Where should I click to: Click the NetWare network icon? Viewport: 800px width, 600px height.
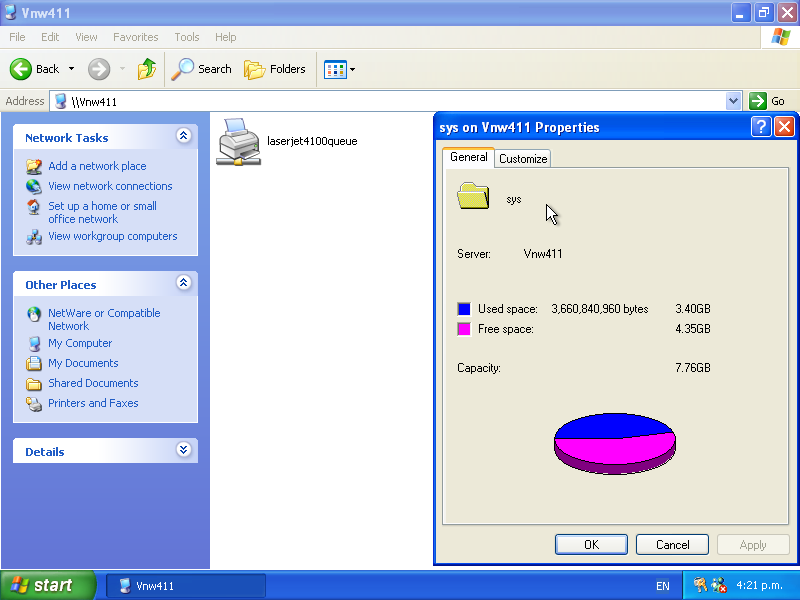[x=34, y=314]
